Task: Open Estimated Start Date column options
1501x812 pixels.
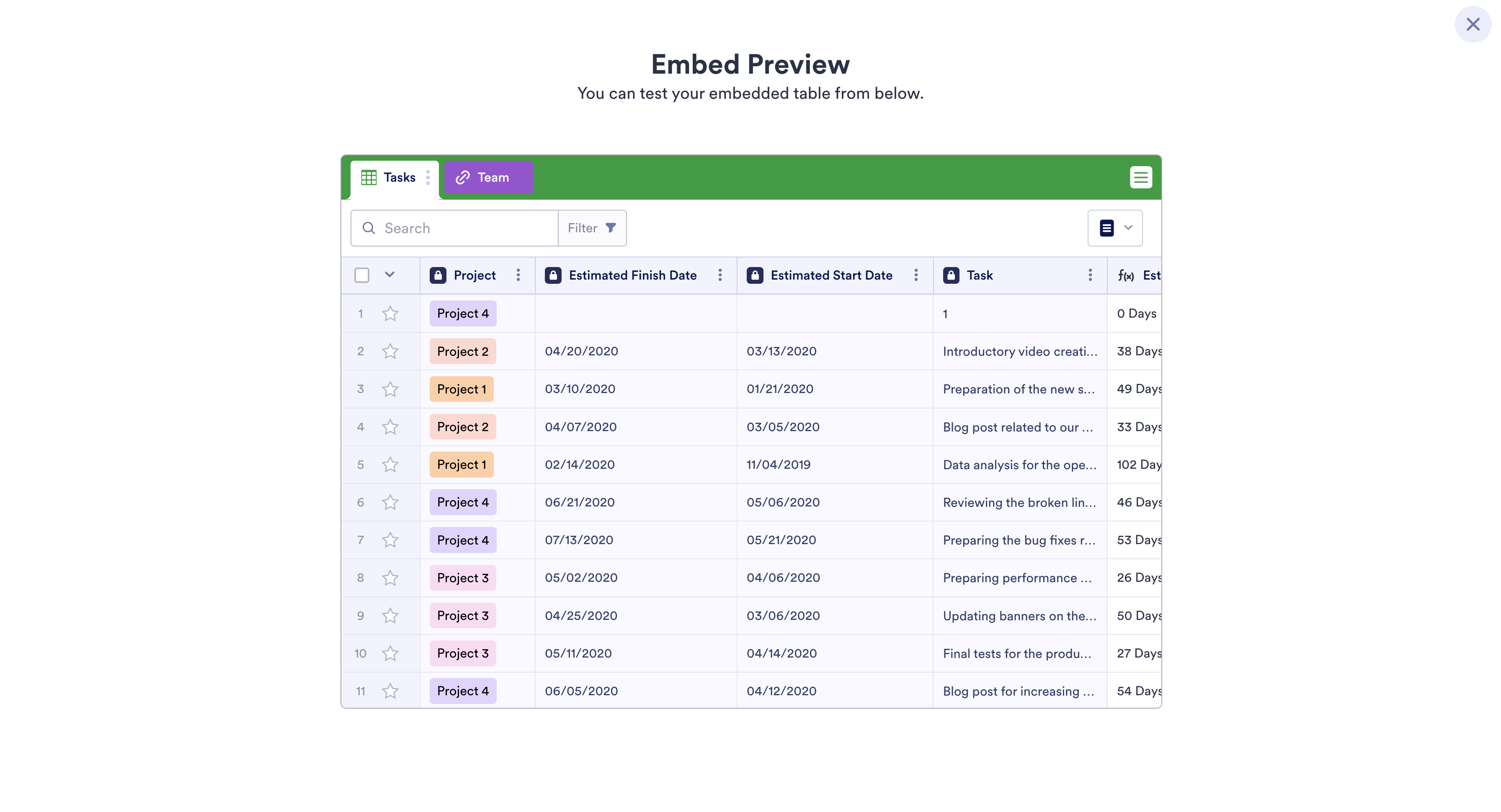Action: (916, 275)
